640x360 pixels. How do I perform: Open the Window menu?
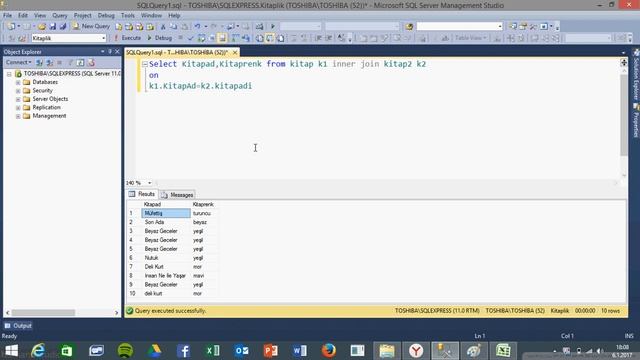151,16
